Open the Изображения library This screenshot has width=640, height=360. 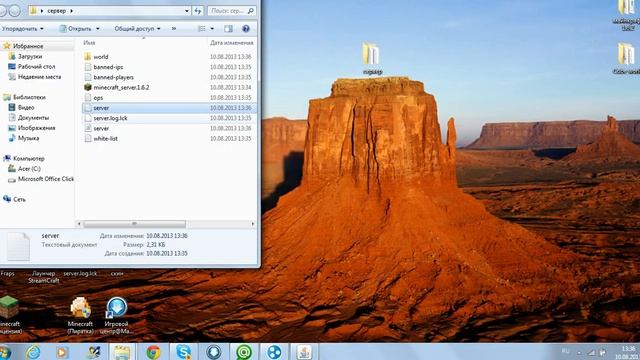tap(36, 128)
